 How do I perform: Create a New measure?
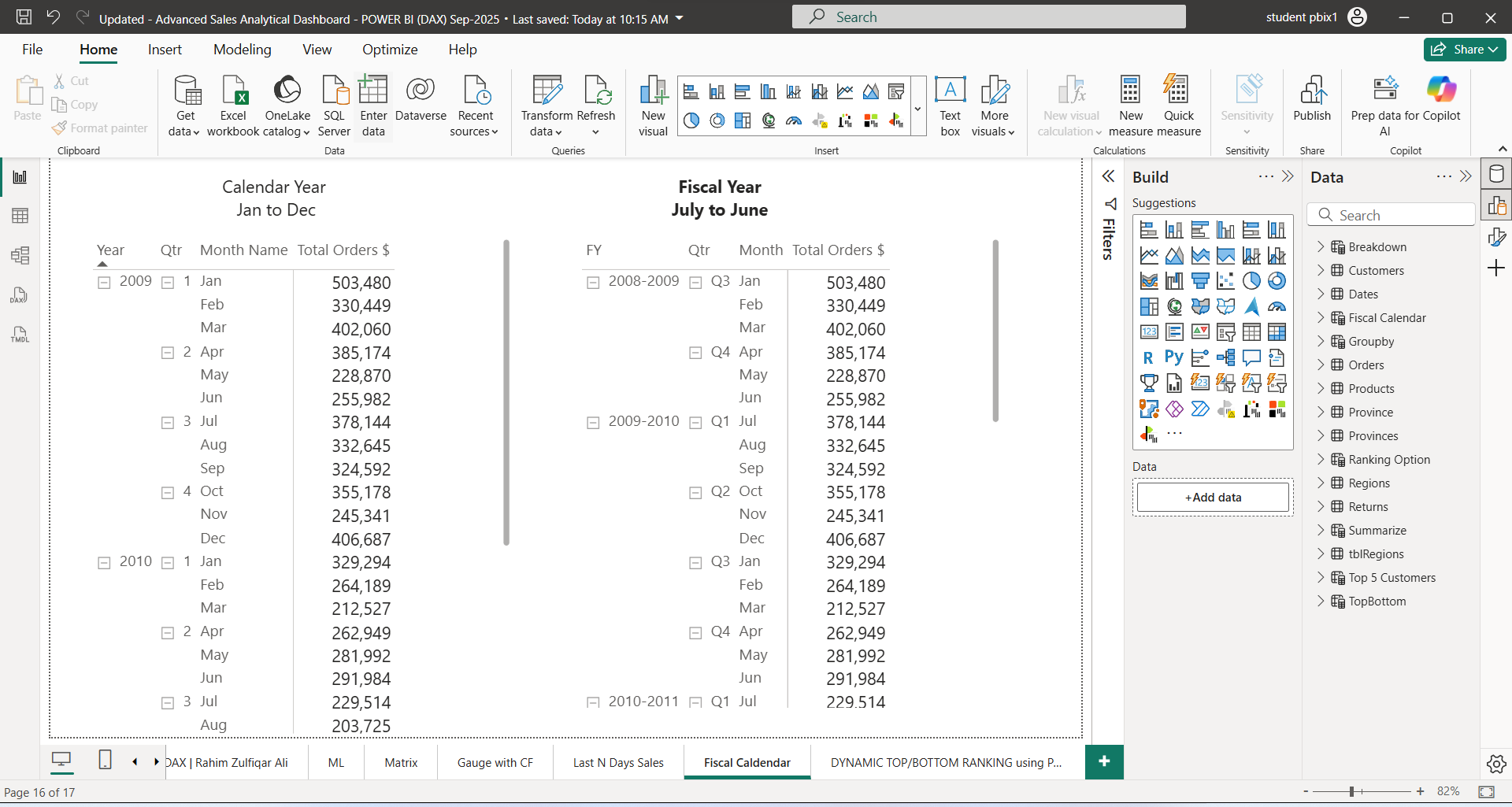tap(1130, 104)
